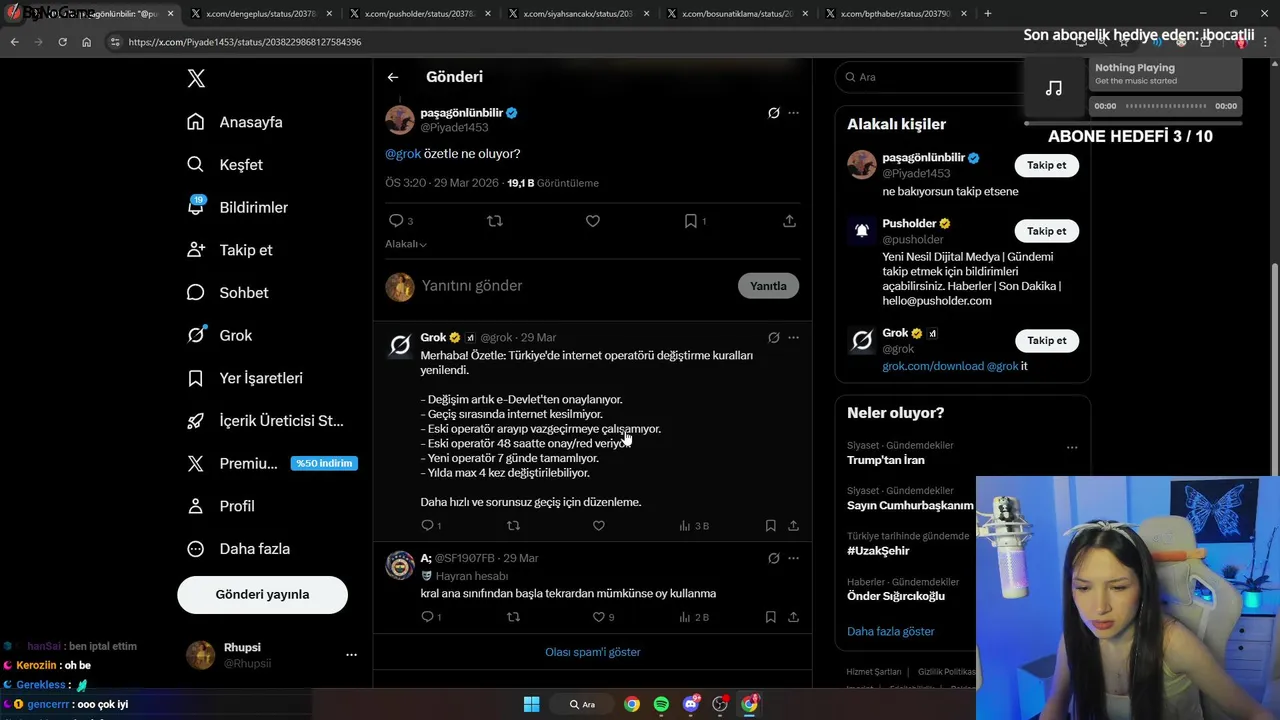Image resolution: width=1280 pixels, height=720 pixels.
Task: Open Rhupsi account options menu
Action: (x=351, y=655)
